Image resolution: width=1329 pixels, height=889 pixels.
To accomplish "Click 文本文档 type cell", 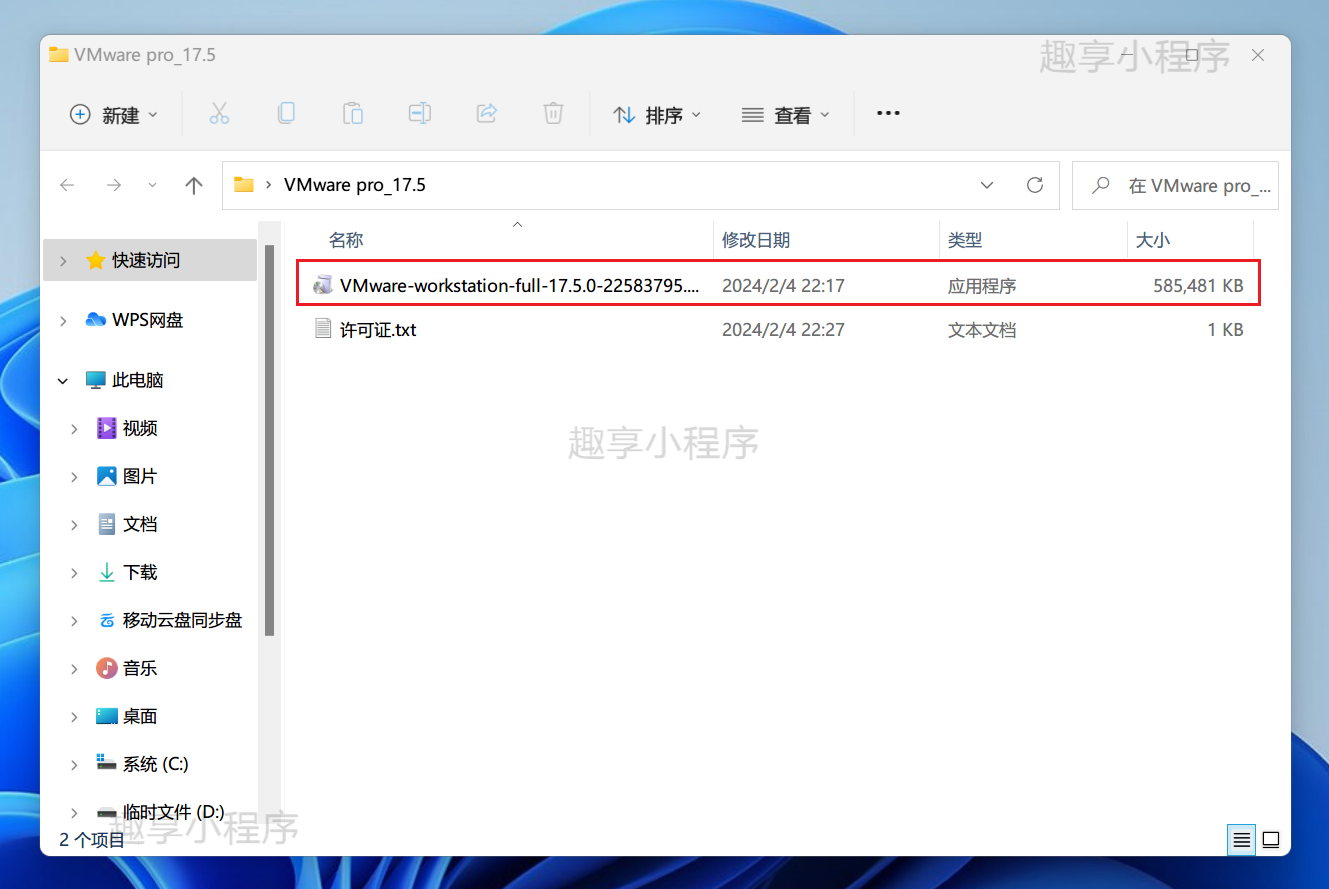I will [x=982, y=329].
